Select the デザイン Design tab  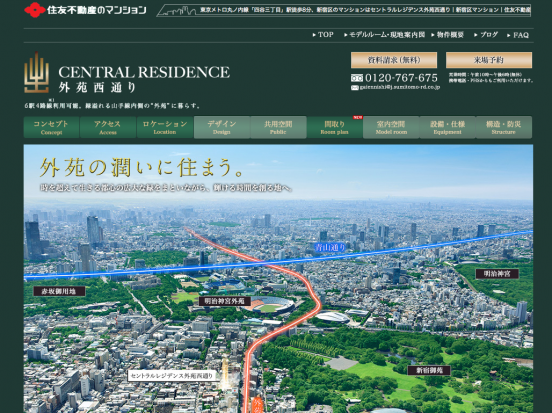222,127
